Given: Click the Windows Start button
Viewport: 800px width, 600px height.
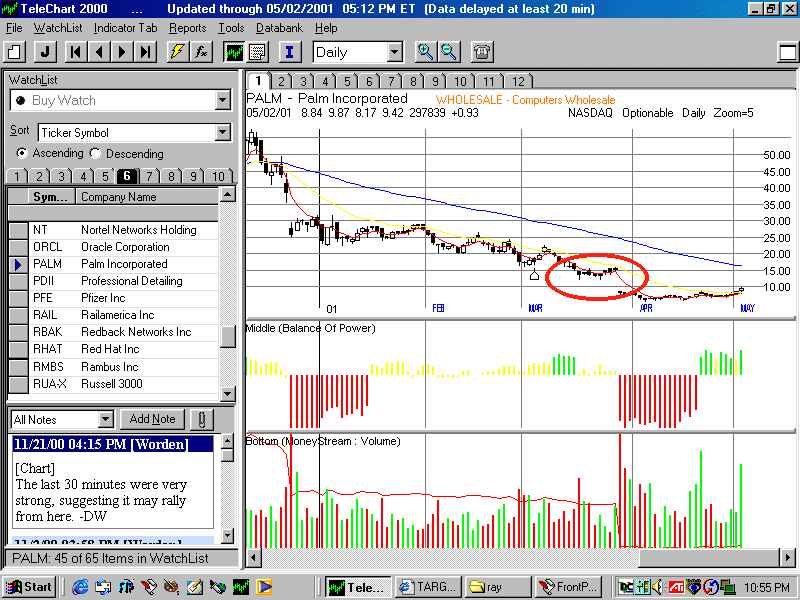Looking at the screenshot, I should [x=29, y=587].
